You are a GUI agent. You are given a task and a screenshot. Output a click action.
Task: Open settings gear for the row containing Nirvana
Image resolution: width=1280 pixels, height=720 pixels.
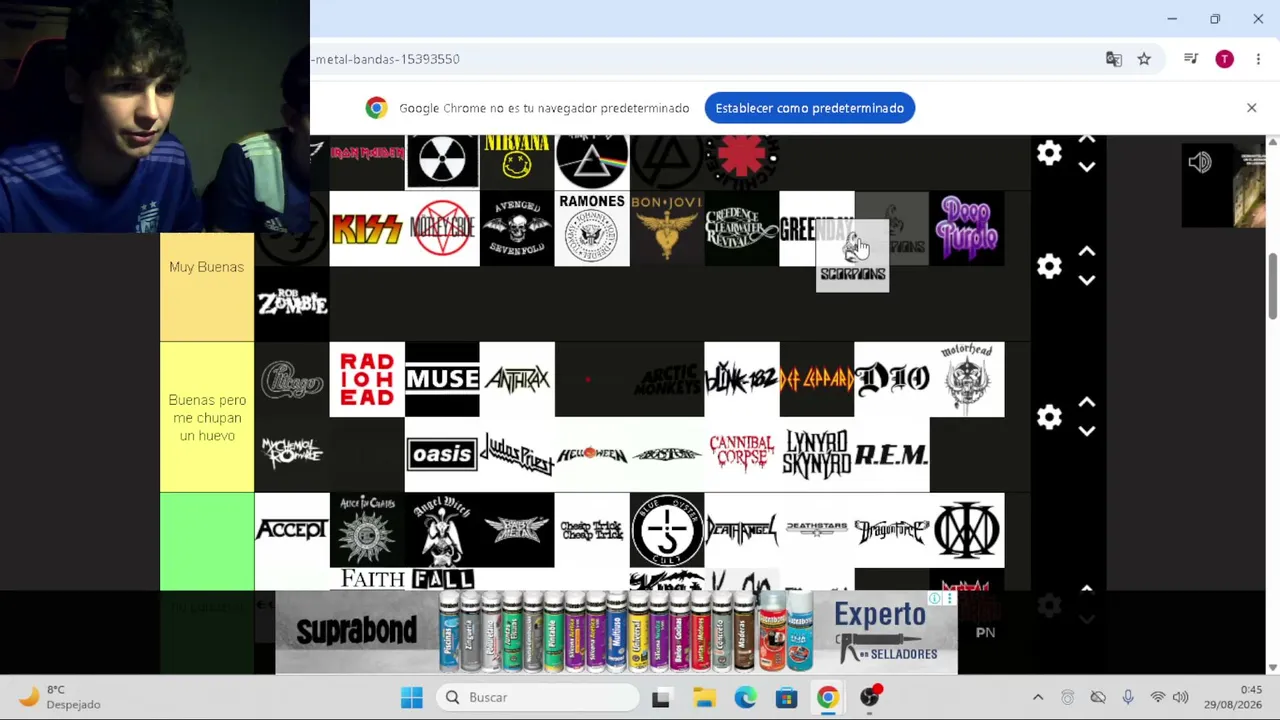1049,153
